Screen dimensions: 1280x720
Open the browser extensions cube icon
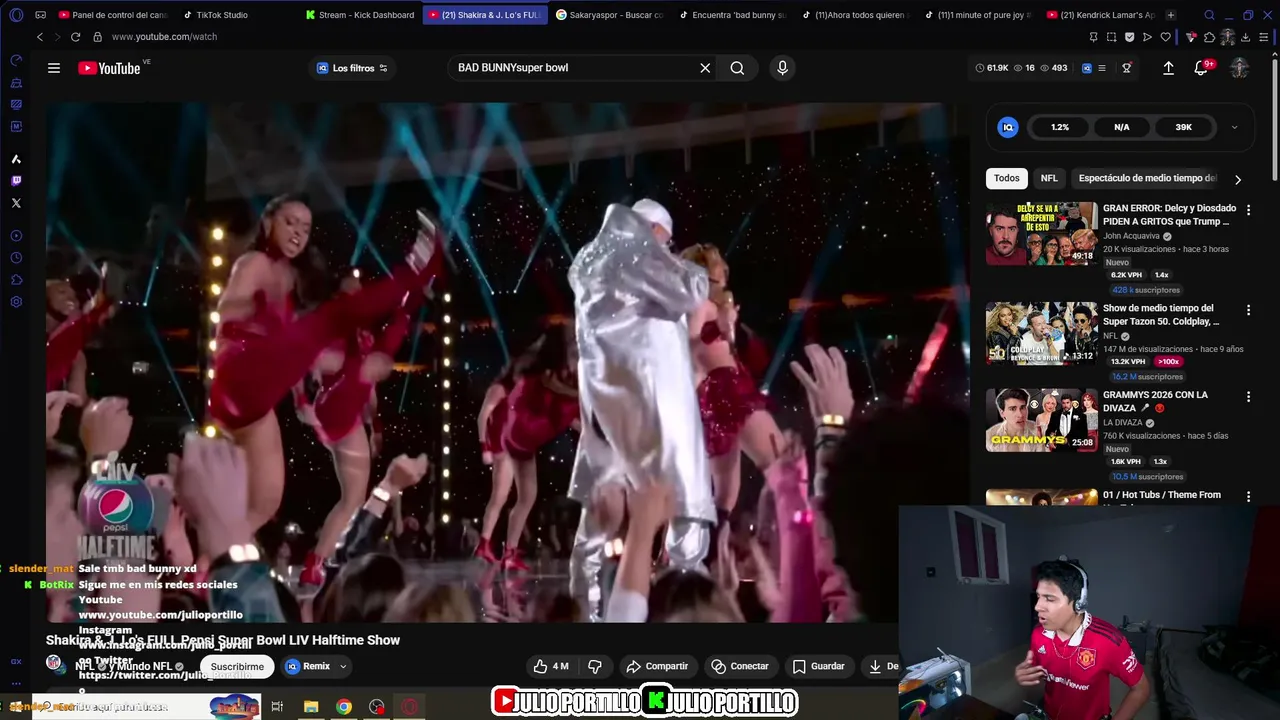(x=1209, y=37)
